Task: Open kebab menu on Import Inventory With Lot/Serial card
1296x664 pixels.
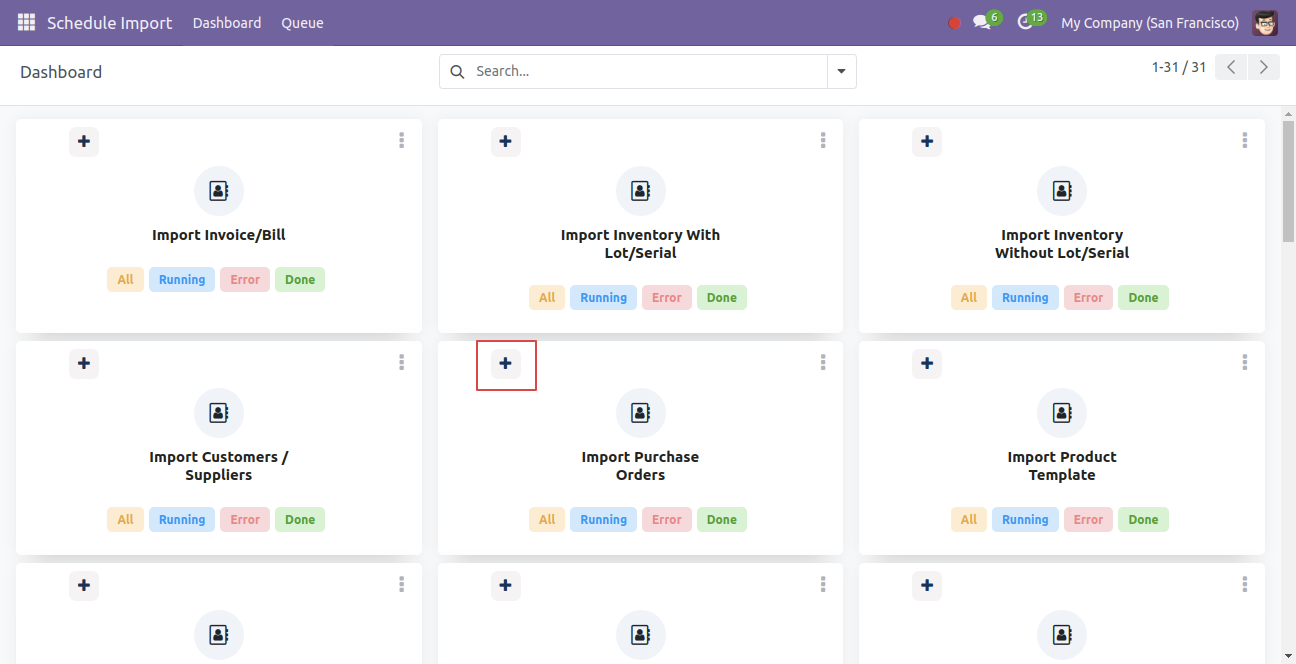Action: pos(823,141)
